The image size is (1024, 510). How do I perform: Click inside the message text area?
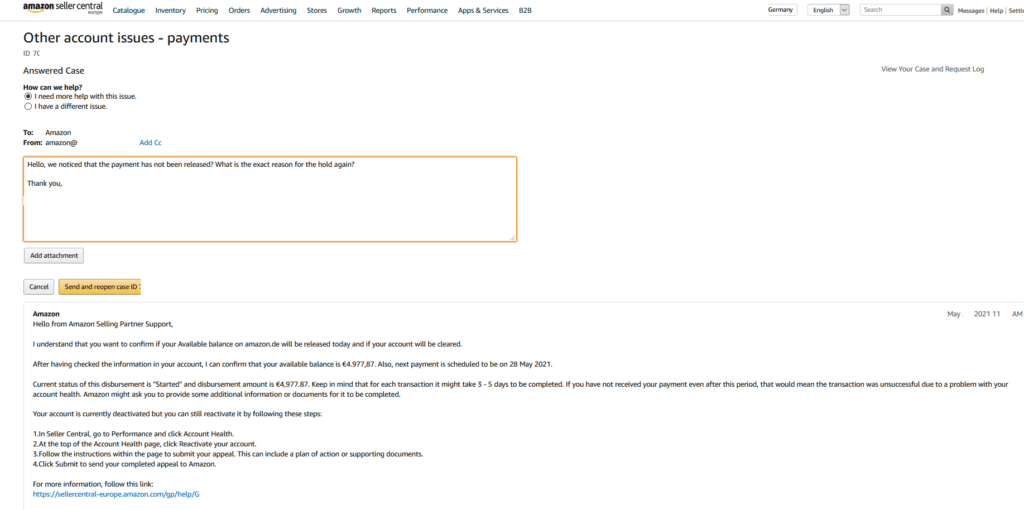click(x=270, y=199)
